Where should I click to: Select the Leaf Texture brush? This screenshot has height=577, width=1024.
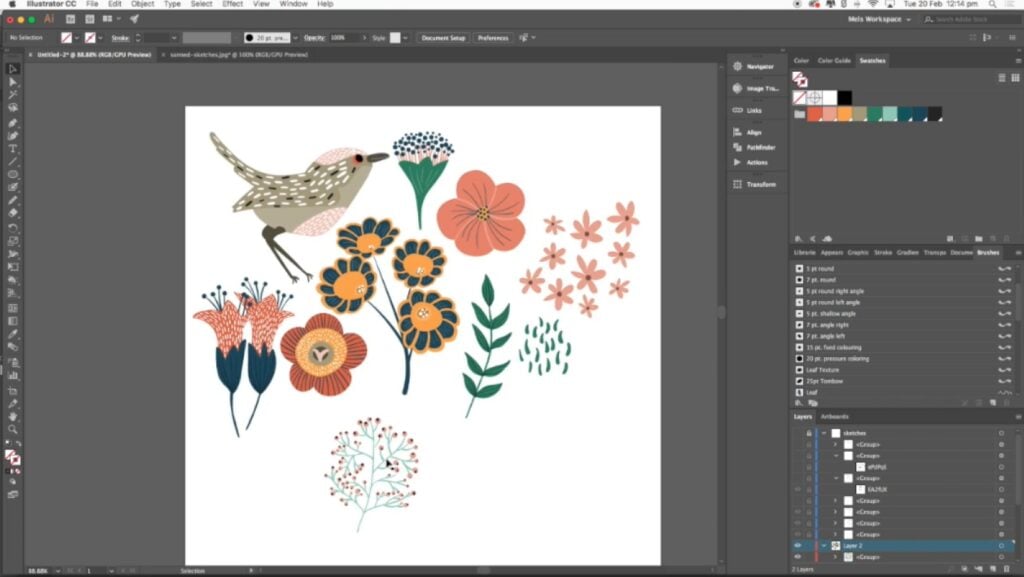(823, 370)
